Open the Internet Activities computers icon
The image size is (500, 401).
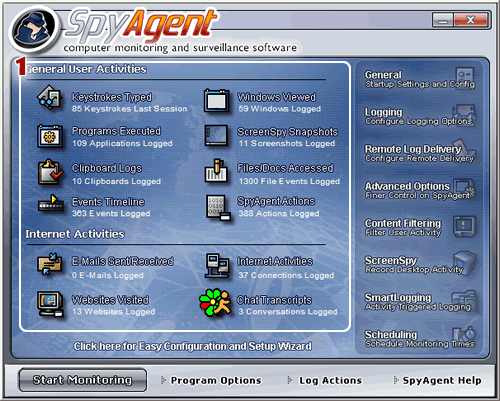point(217,266)
